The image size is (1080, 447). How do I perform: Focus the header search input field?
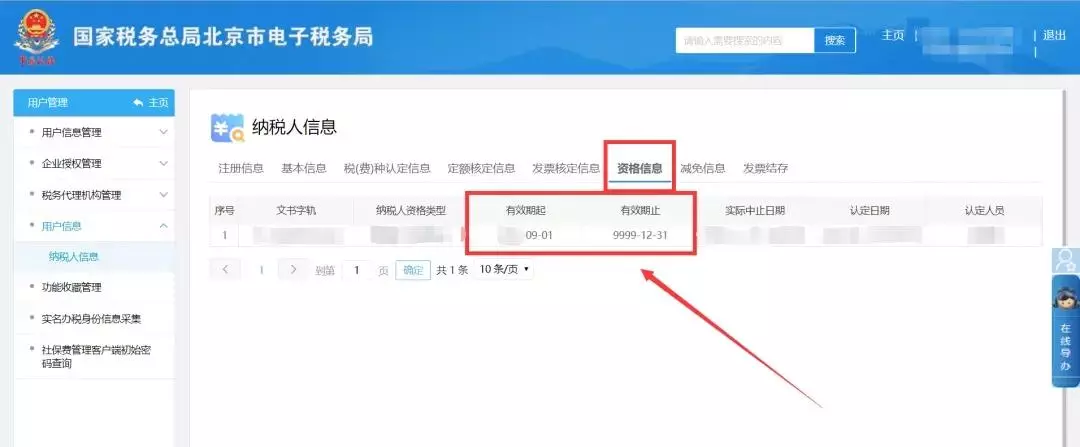tap(745, 40)
